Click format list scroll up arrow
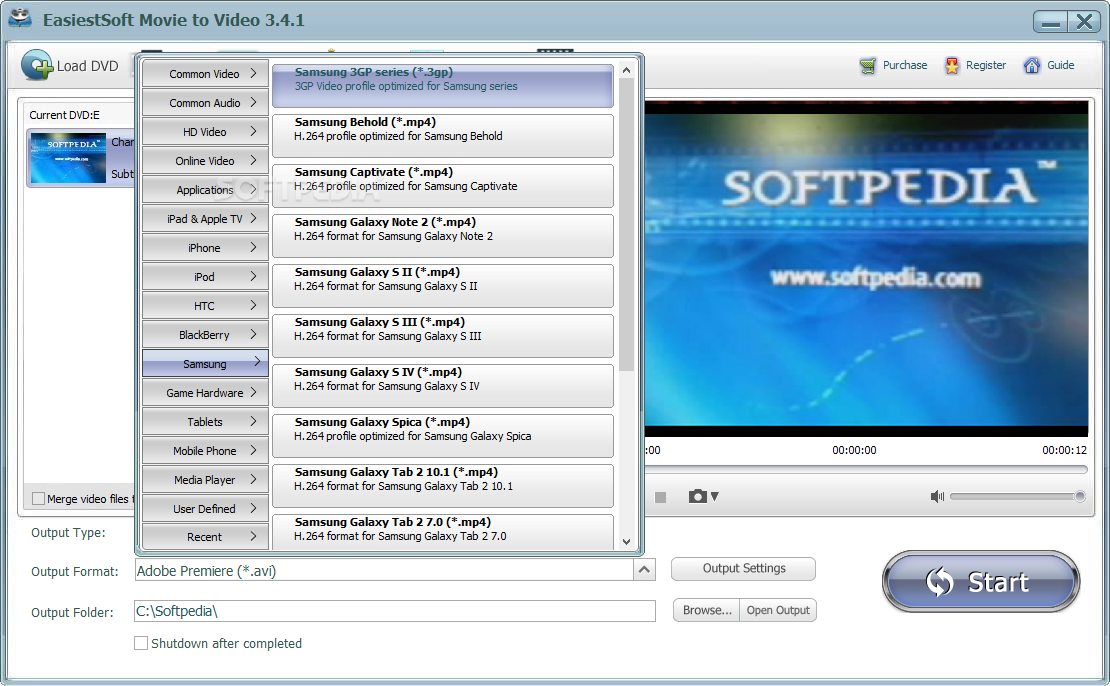 coord(626,70)
